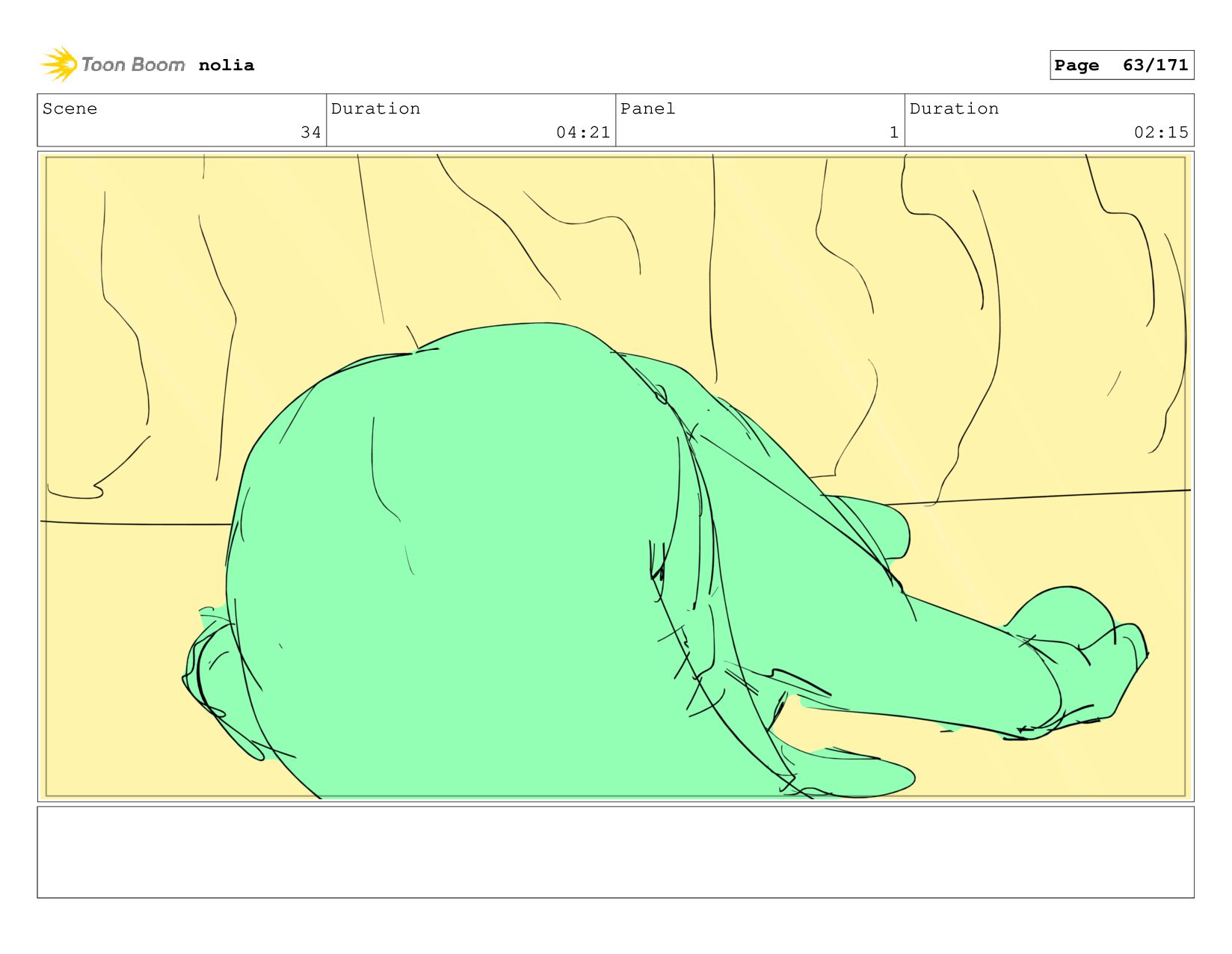This screenshot has width=1232, height=954.
Task: Select scene number '34'
Action: [310, 132]
